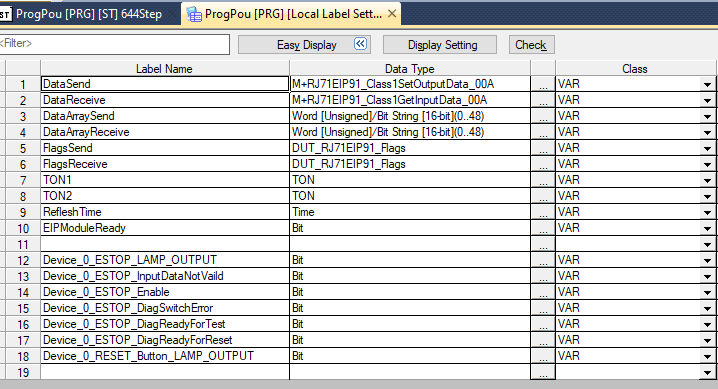Click the Time data type cell of RefleshTime

click(x=410, y=212)
